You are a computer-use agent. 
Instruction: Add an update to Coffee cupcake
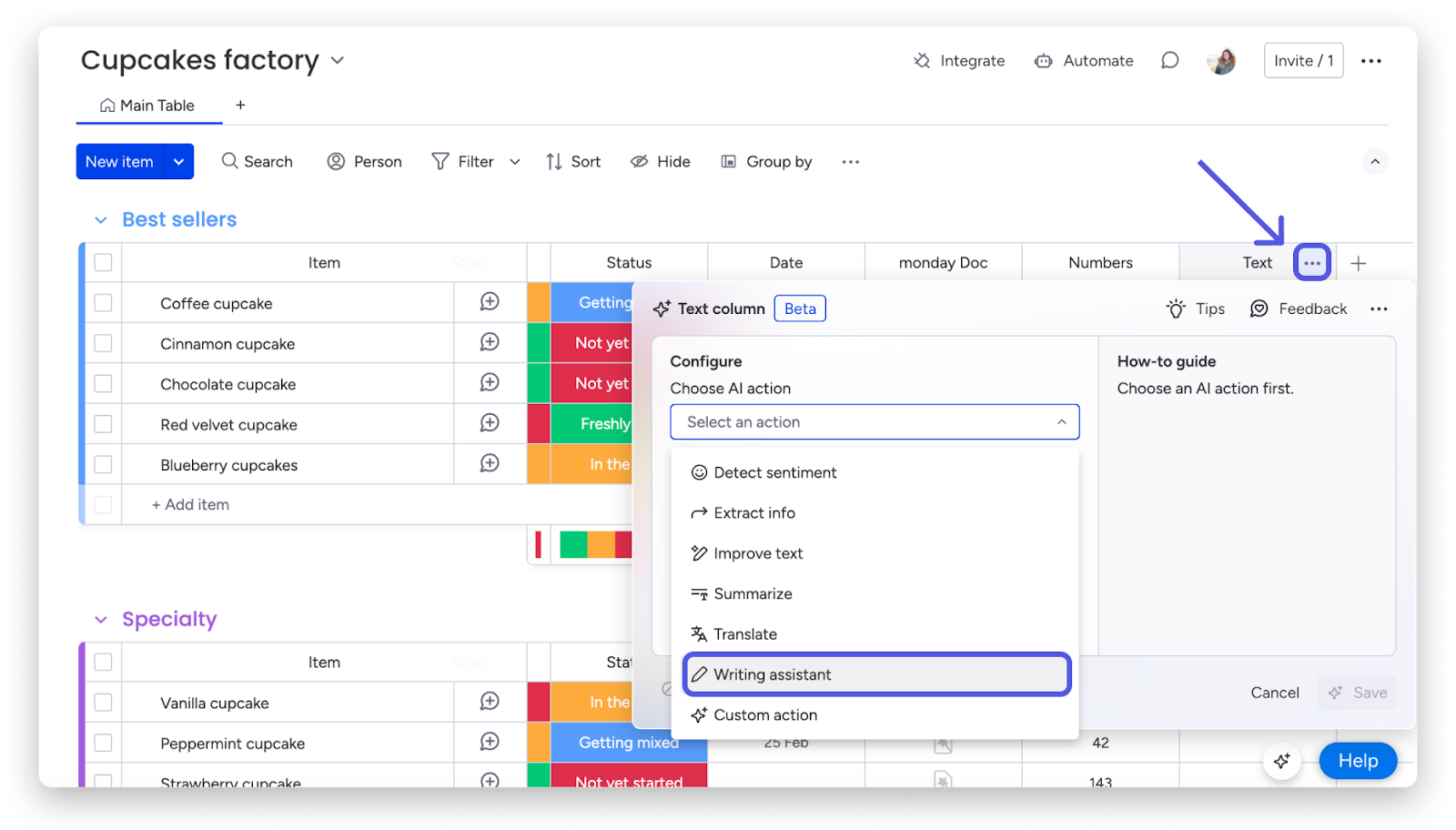point(490,301)
